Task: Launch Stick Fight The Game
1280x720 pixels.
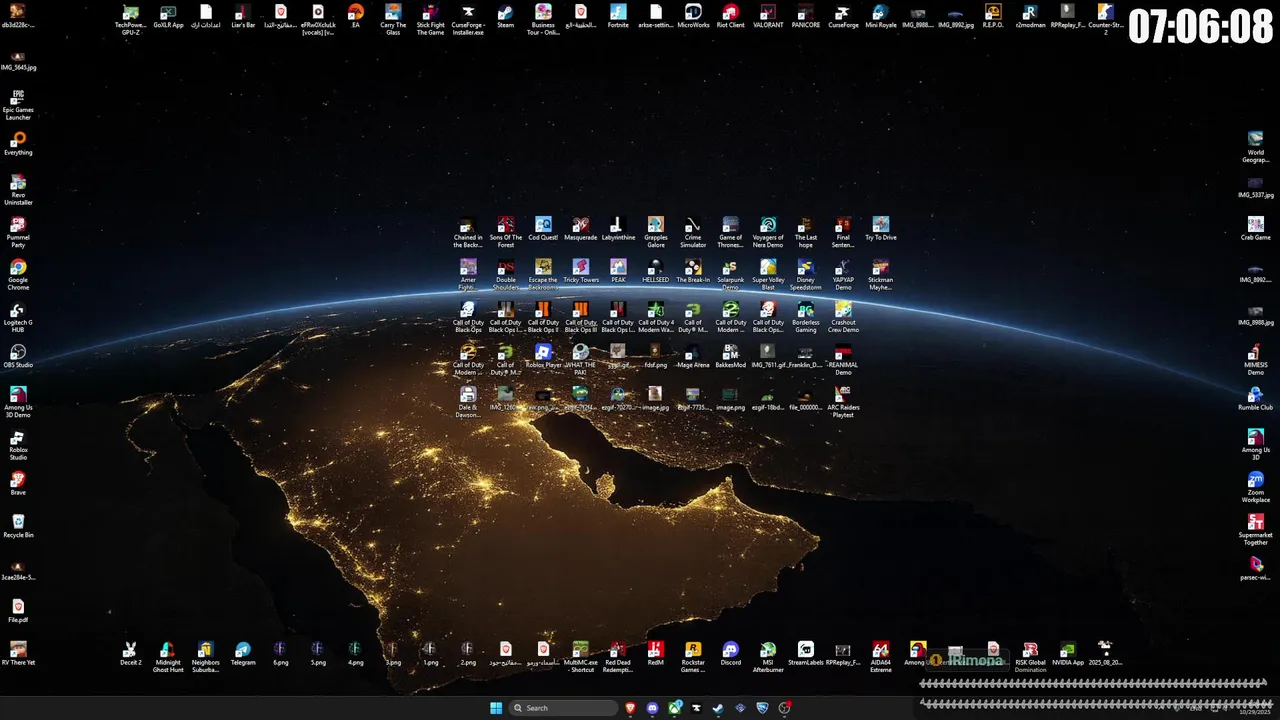Action: pos(431,19)
